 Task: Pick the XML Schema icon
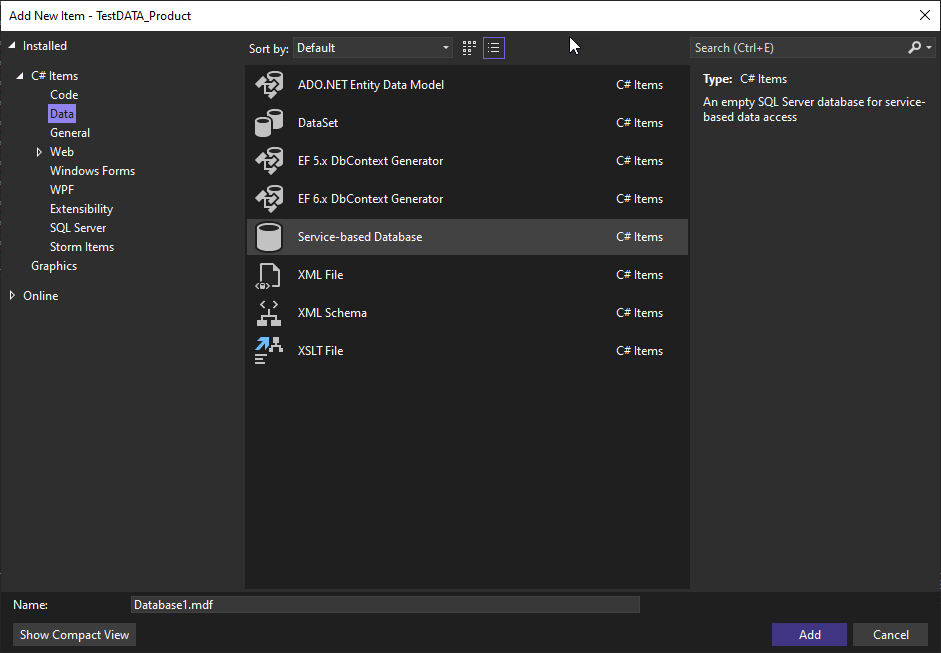tap(269, 313)
